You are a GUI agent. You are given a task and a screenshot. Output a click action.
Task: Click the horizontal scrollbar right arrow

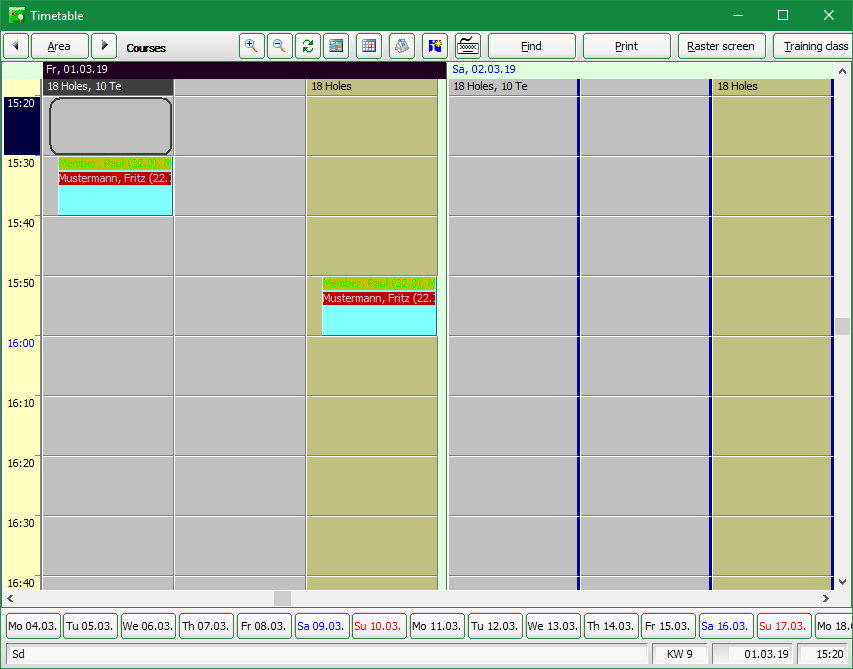coord(826,598)
